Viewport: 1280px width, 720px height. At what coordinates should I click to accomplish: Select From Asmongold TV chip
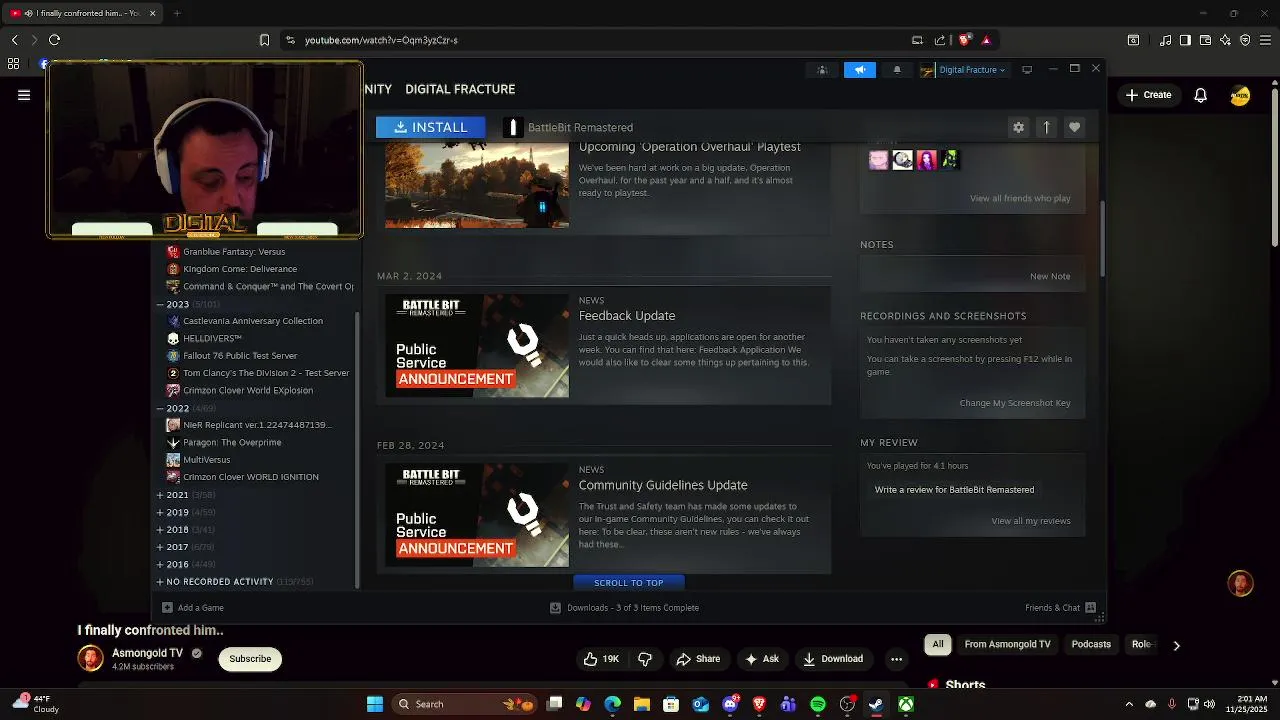pos(1007,645)
